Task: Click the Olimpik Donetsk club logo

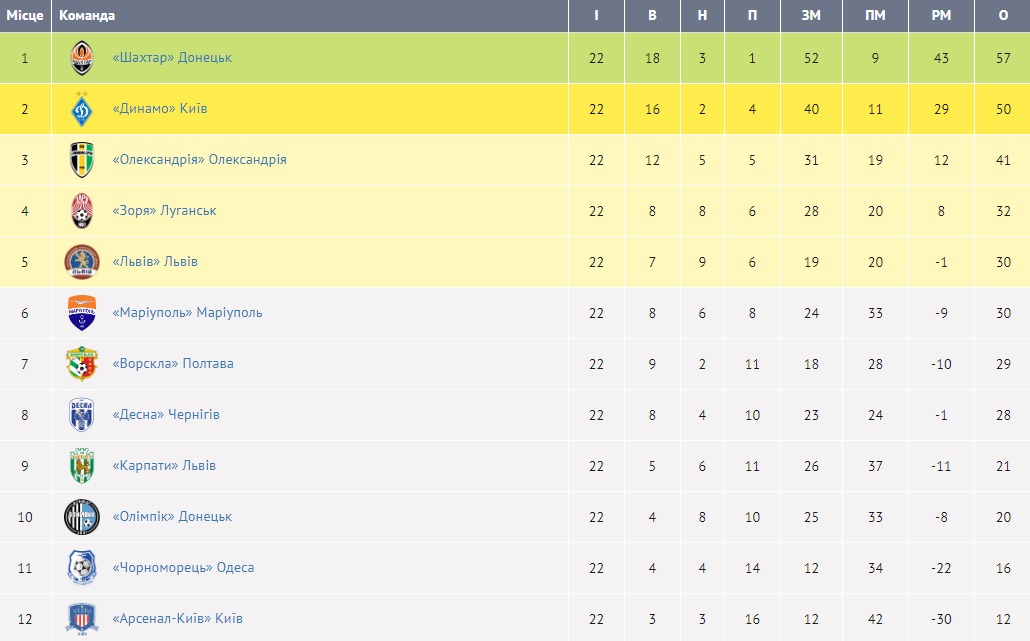Action: coord(81,517)
